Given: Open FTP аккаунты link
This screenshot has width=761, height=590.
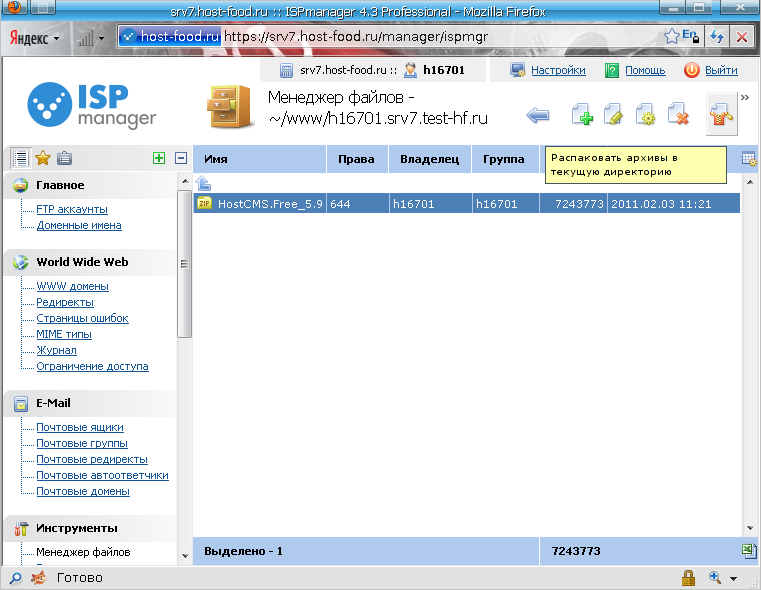Looking at the screenshot, I should [x=72, y=210].
